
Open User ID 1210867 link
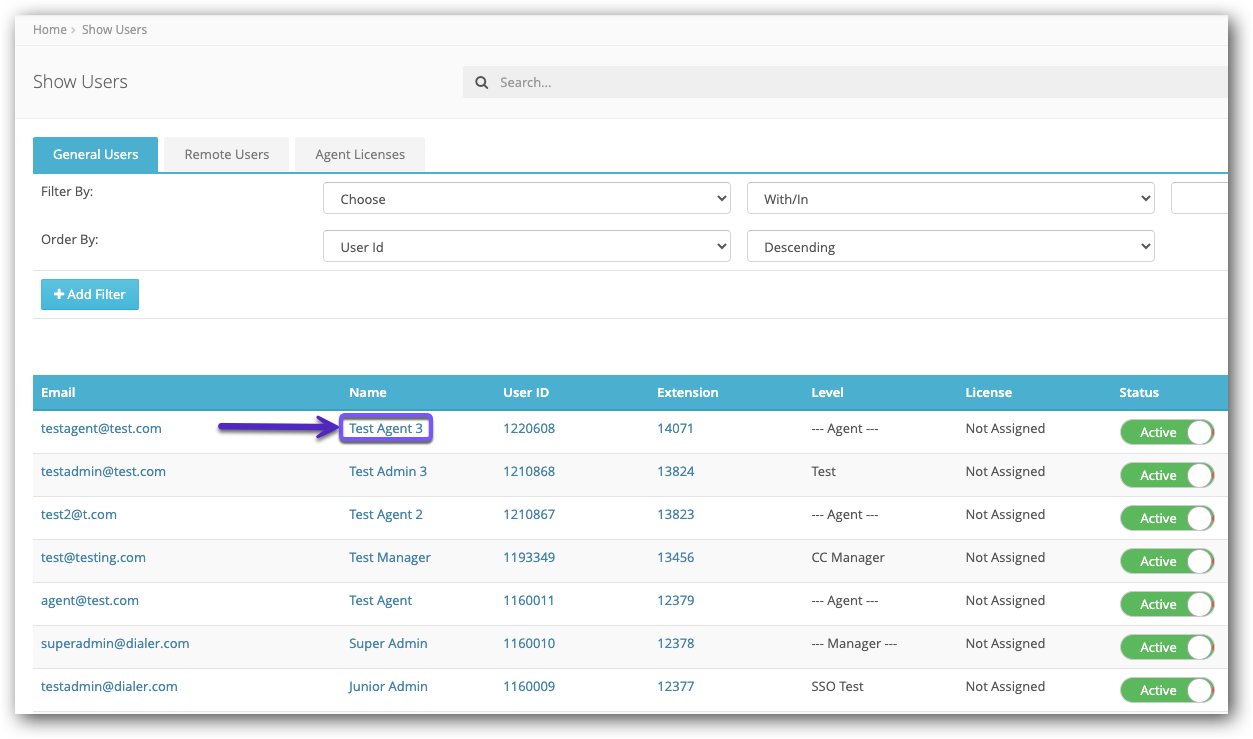pyautogui.click(x=528, y=515)
